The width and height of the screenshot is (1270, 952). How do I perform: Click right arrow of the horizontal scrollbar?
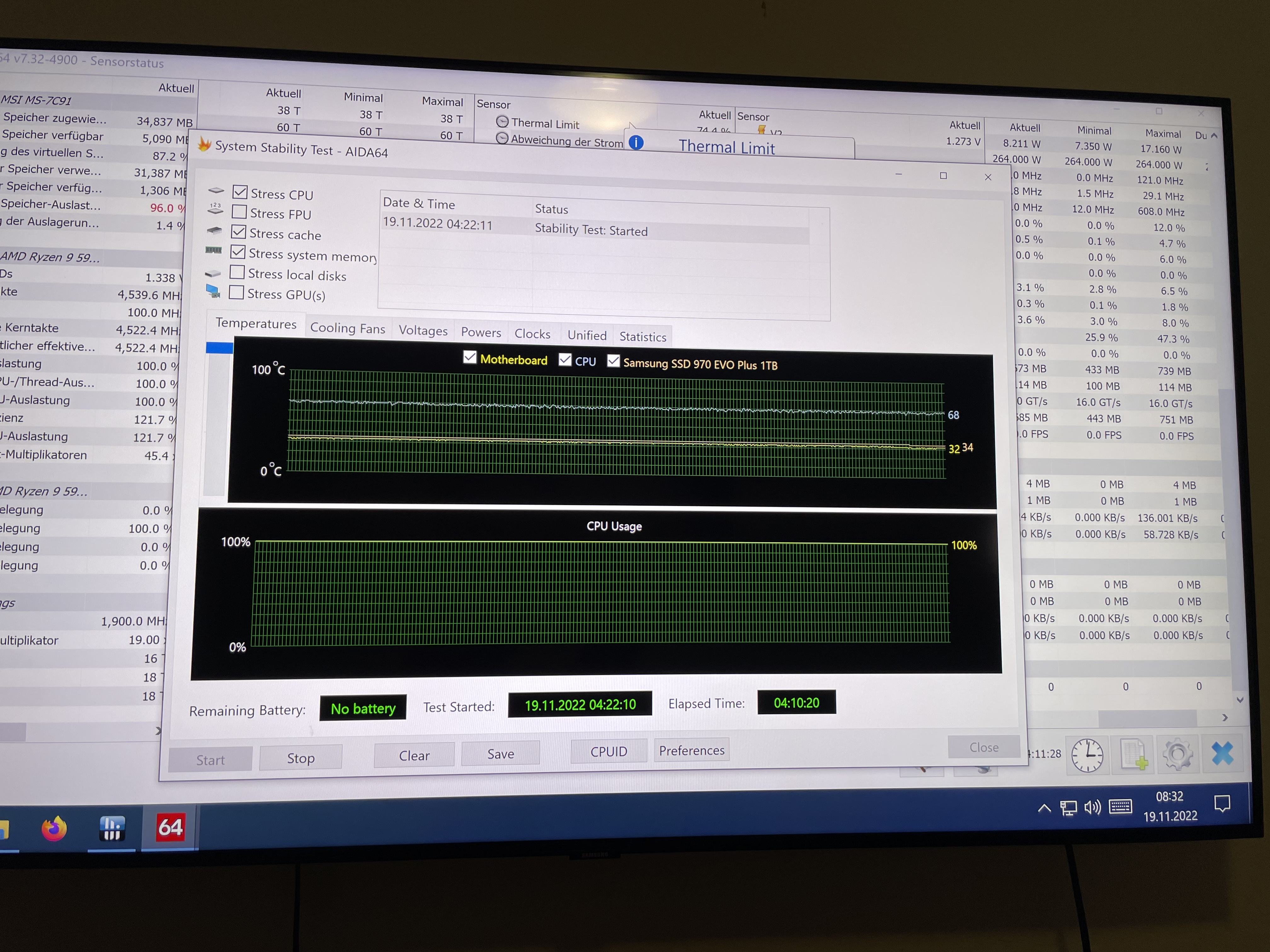(1225, 717)
